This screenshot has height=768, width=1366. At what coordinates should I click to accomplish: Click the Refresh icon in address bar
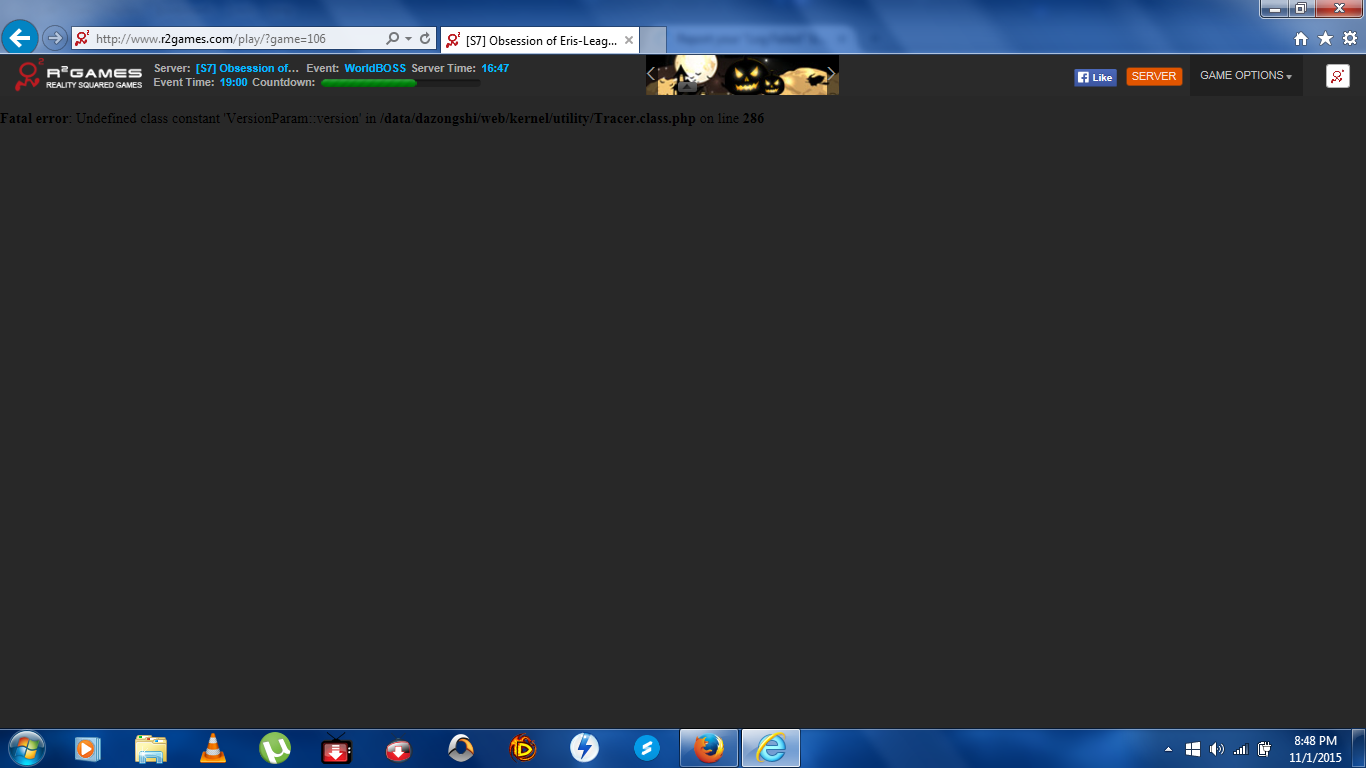click(x=425, y=39)
